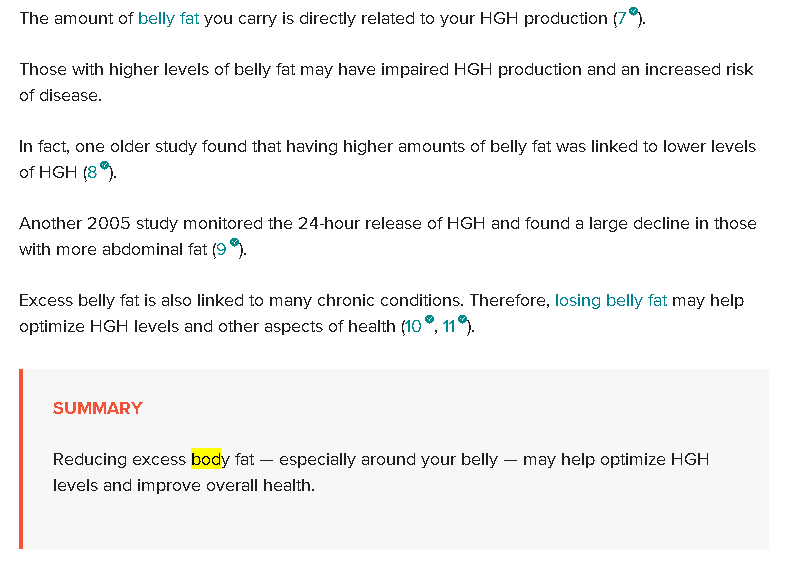The height and width of the screenshot is (562, 789).
Task: Open citation number 8
Action: (x=92, y=173)
